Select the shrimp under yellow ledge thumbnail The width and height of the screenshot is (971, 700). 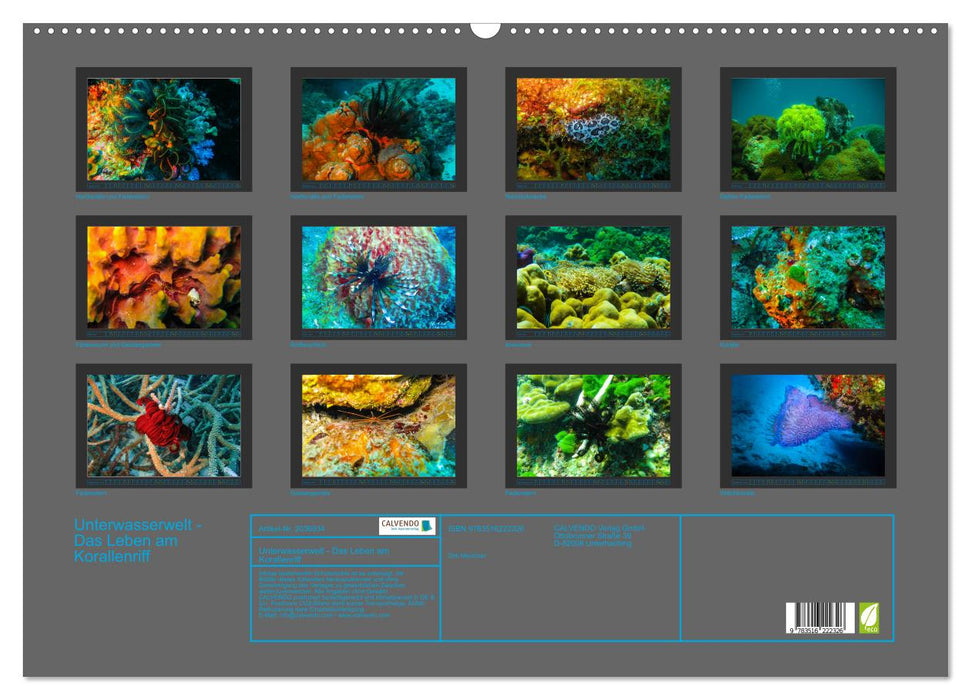pyautogui.click(x=378, y=426)
